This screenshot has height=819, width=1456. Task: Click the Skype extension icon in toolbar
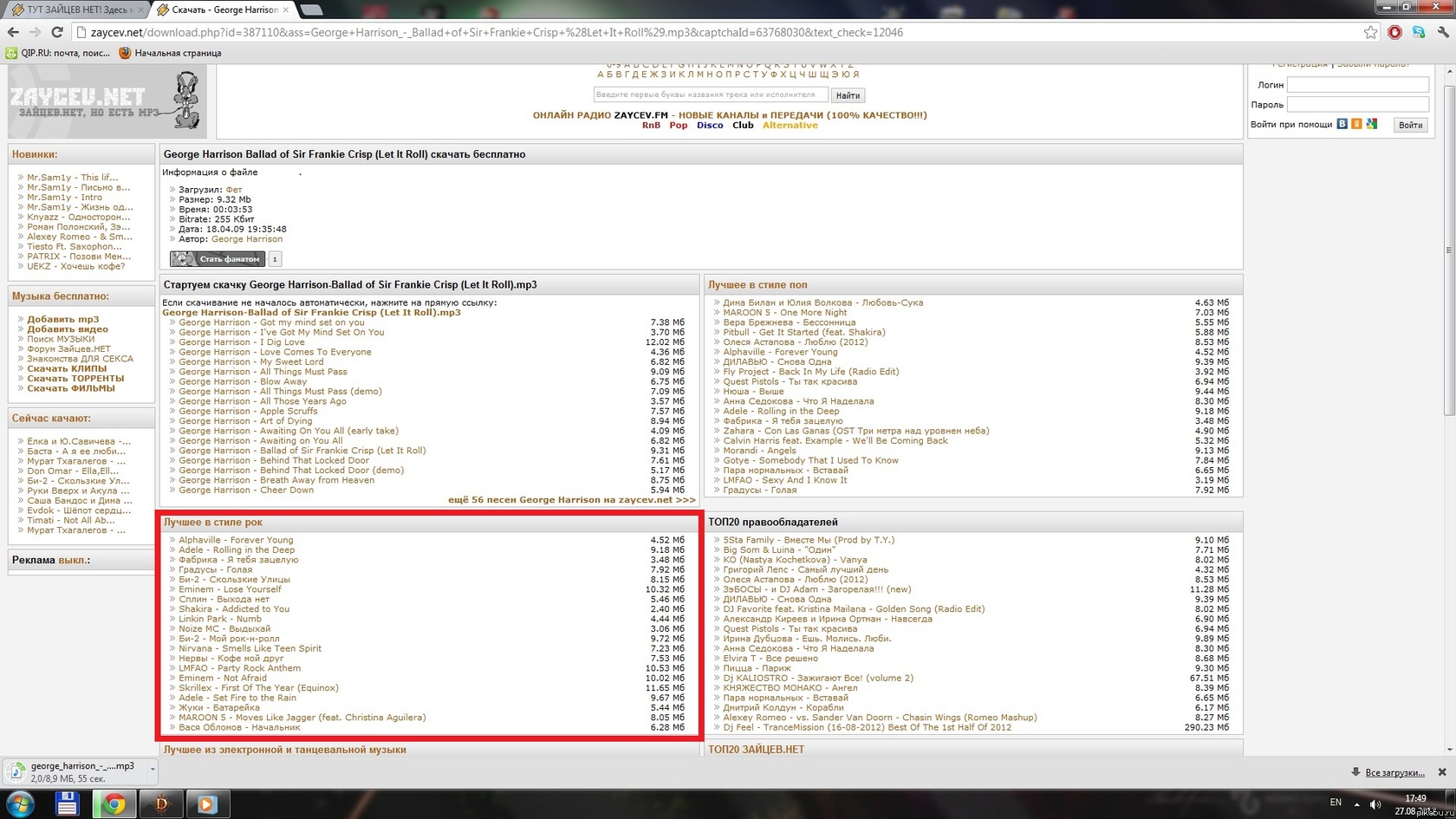point(1419,32)
